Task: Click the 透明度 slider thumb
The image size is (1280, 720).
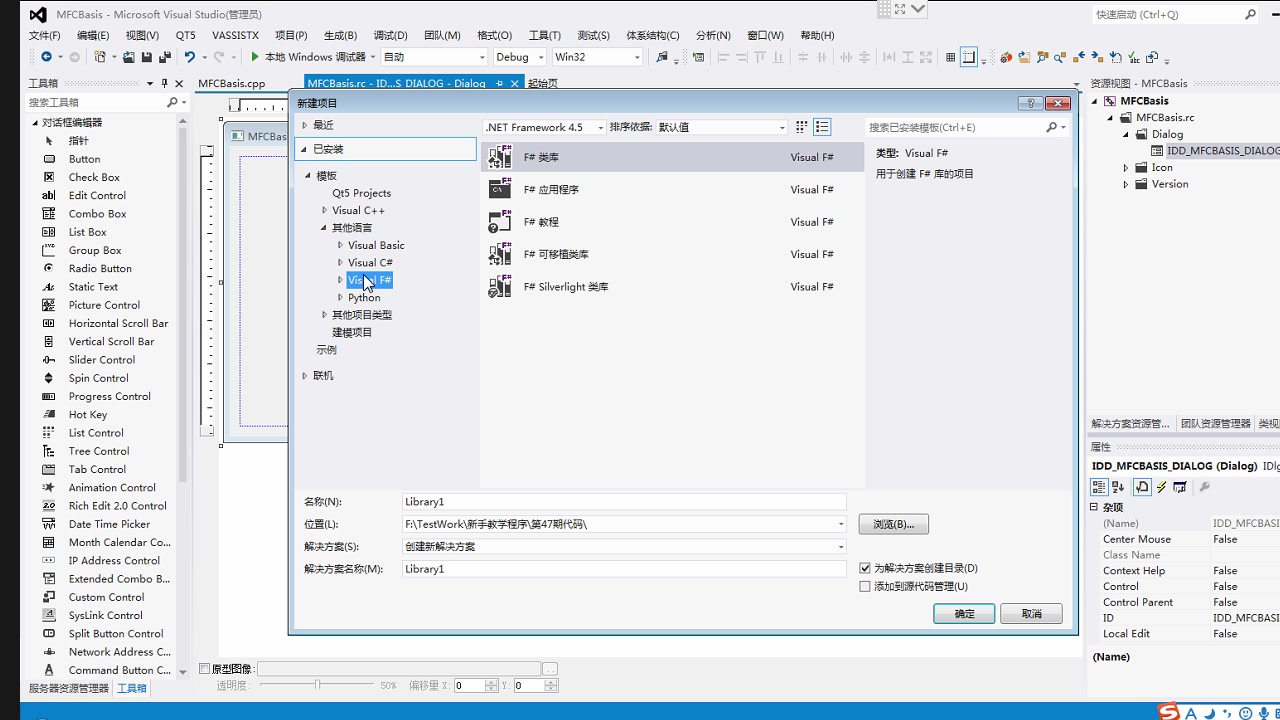Action: (317, 685)
